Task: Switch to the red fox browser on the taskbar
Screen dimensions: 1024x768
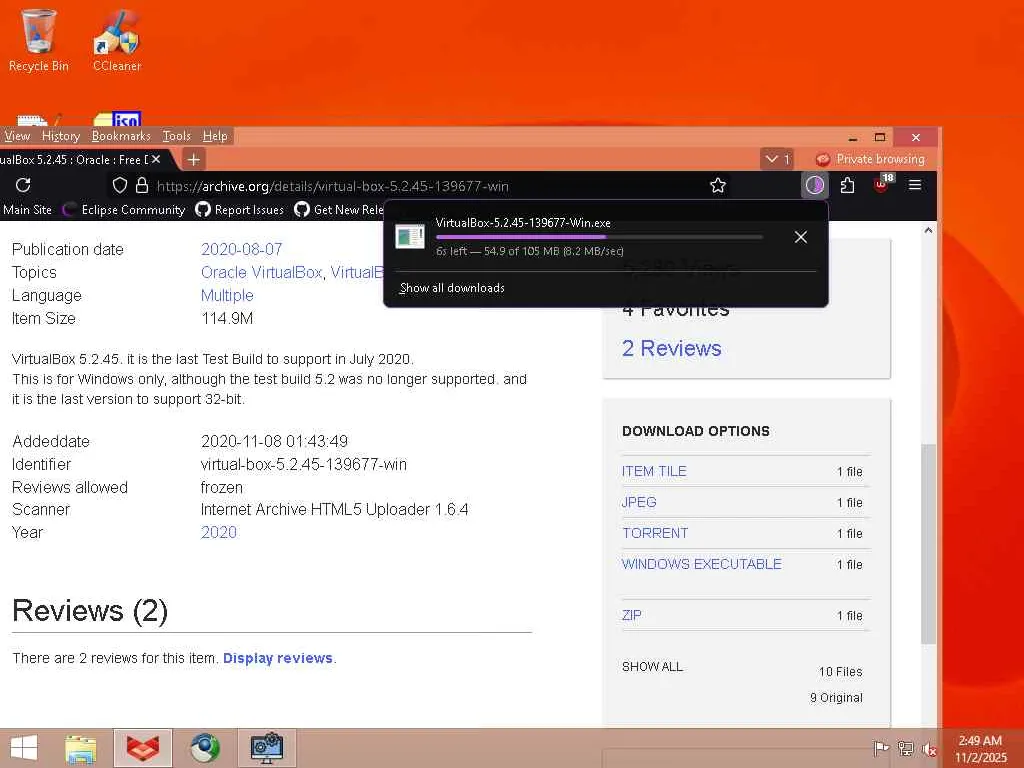Action: 142,748
